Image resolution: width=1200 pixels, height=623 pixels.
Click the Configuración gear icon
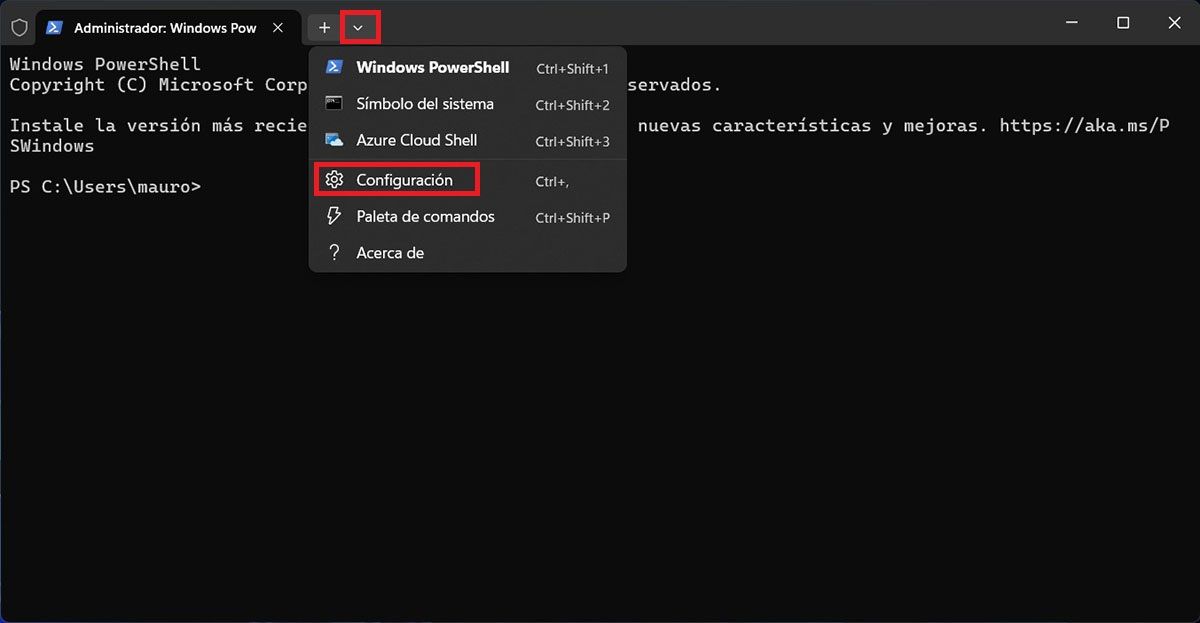[x=335, y=180]
